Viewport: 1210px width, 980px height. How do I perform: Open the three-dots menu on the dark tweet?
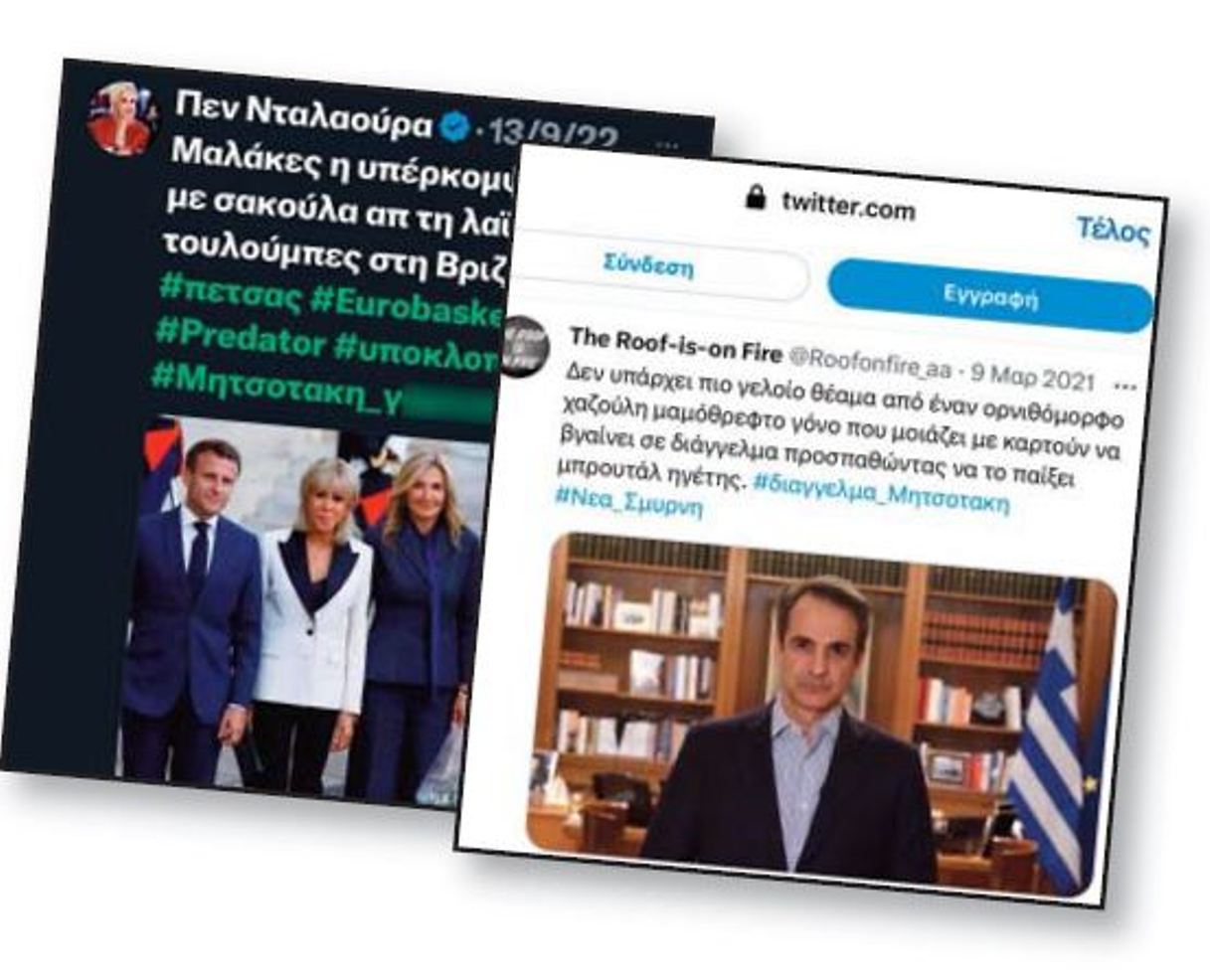[666, 145]
